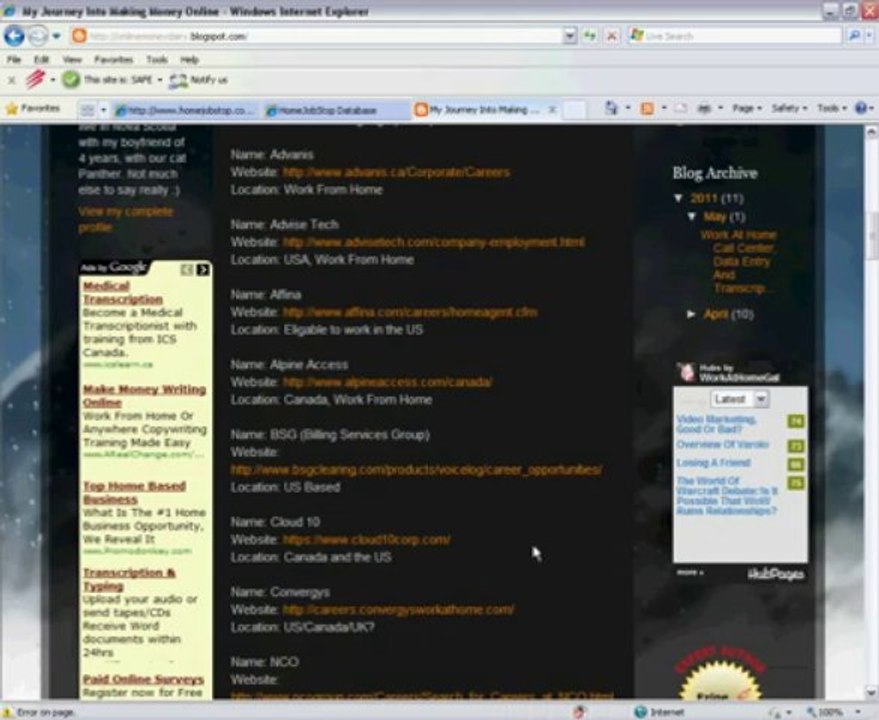Click the blue Help question mark icon

861,108
